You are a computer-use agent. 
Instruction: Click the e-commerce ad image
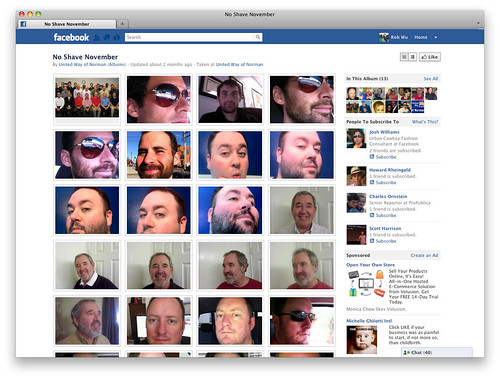coord(366,283)
